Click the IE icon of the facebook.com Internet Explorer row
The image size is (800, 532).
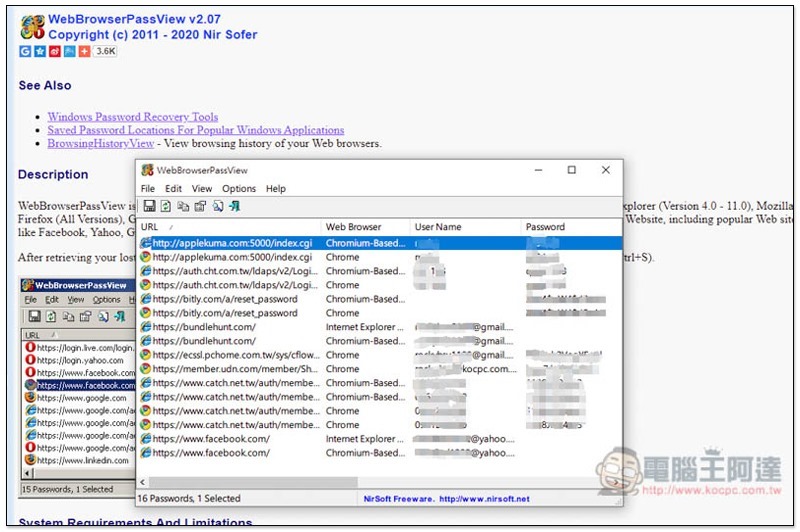tap(146, 439)
